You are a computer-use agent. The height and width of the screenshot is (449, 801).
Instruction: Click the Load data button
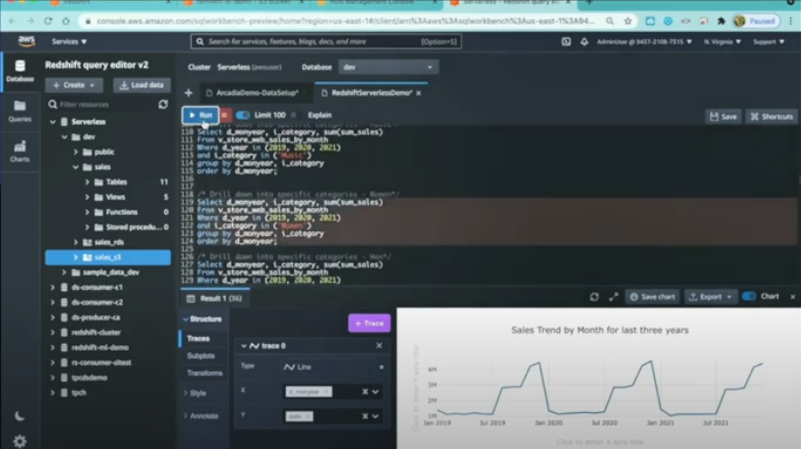[x=142, y=85]
